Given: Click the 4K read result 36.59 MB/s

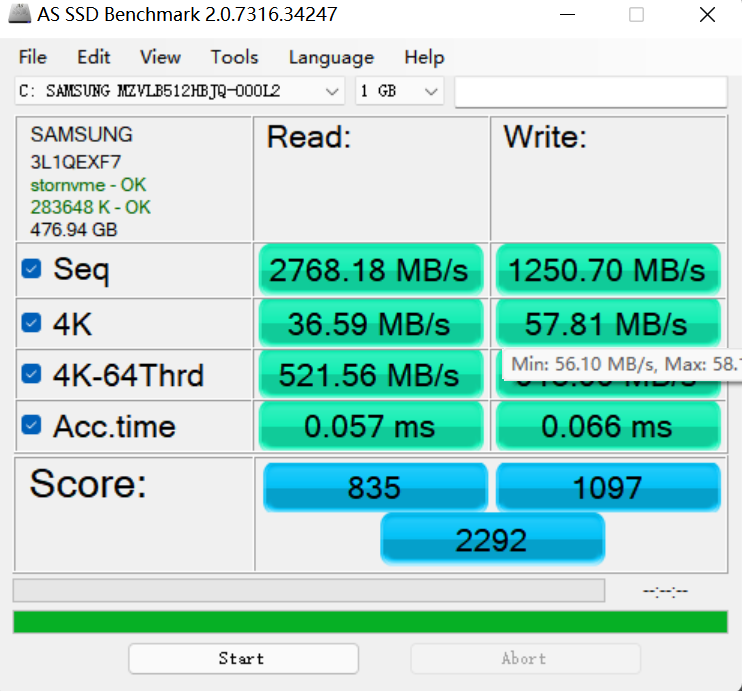Looking at the screenshot, I should (x=371, y=324).
